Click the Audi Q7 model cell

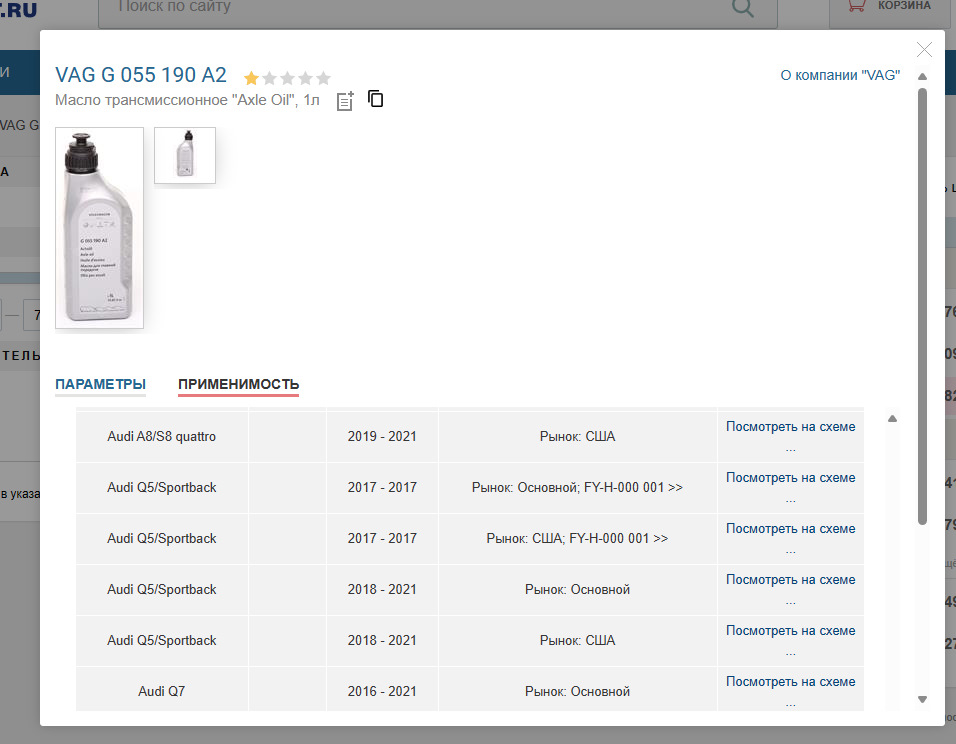pyautogui.click(x=162, y=691)
